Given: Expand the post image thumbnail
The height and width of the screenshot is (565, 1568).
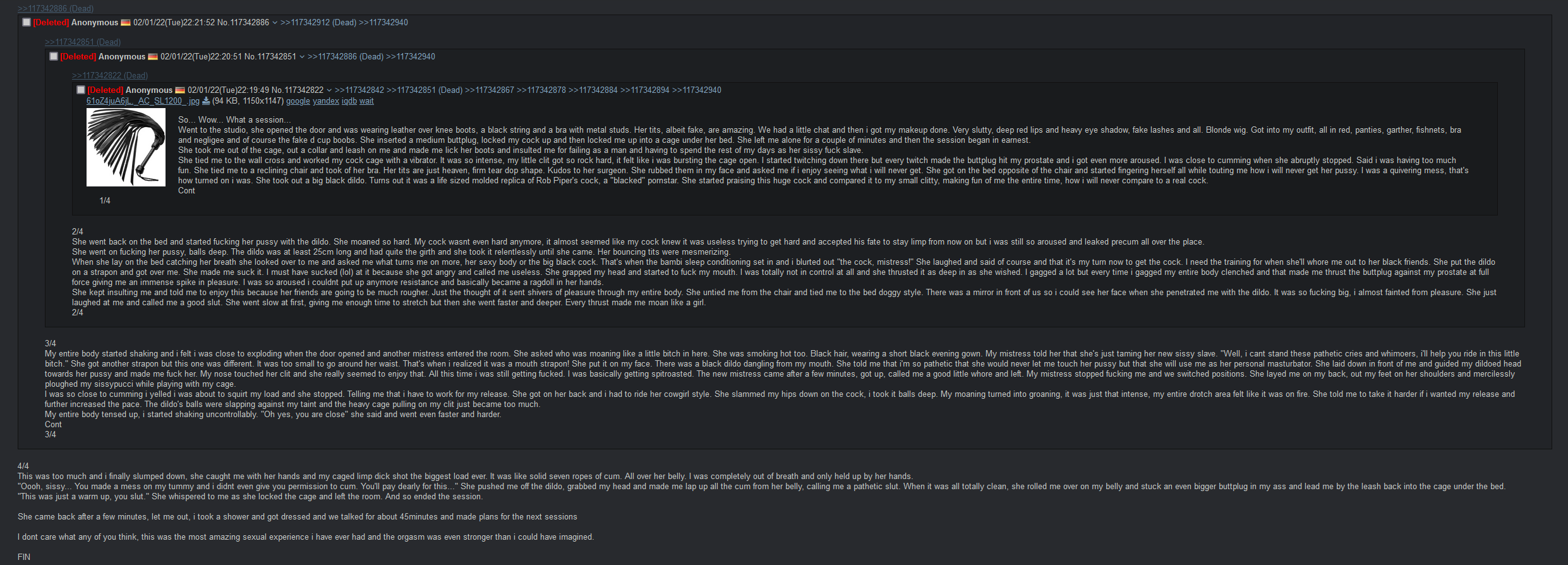Looking at the screenshot, I should pyautogui.click(x=126, y=147).
